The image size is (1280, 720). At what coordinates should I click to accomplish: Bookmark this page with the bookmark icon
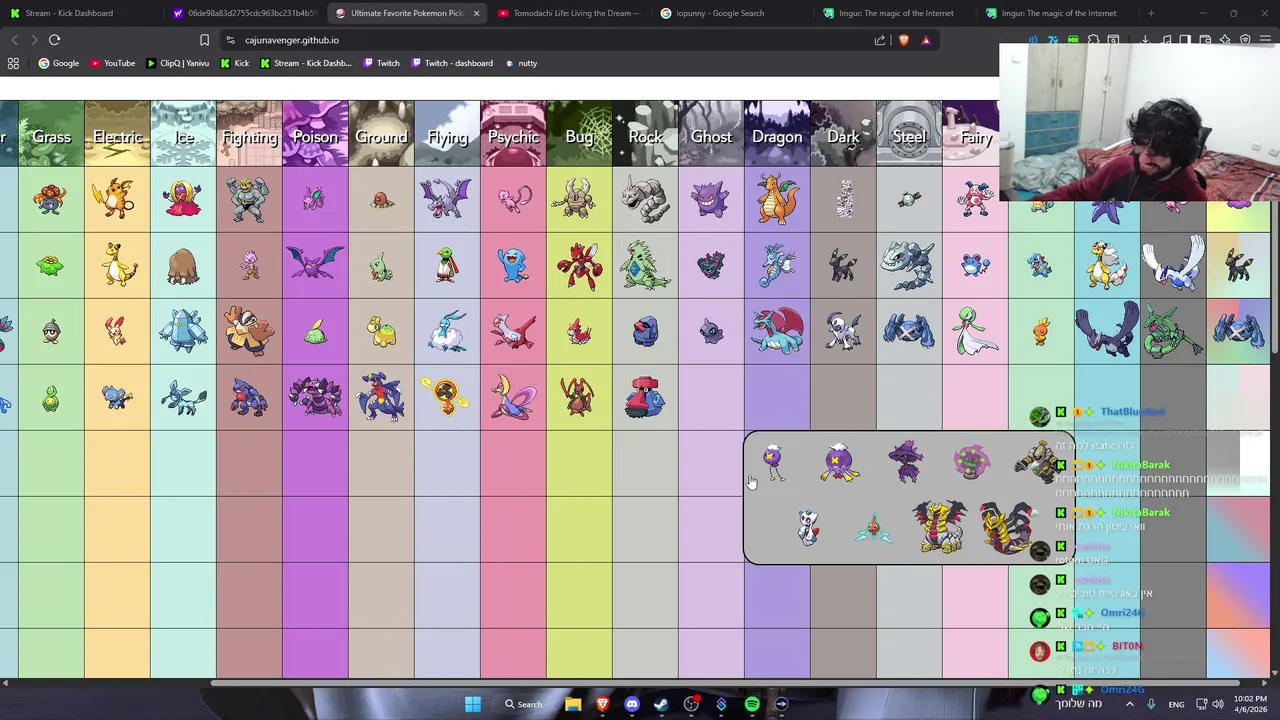point(204,40)
